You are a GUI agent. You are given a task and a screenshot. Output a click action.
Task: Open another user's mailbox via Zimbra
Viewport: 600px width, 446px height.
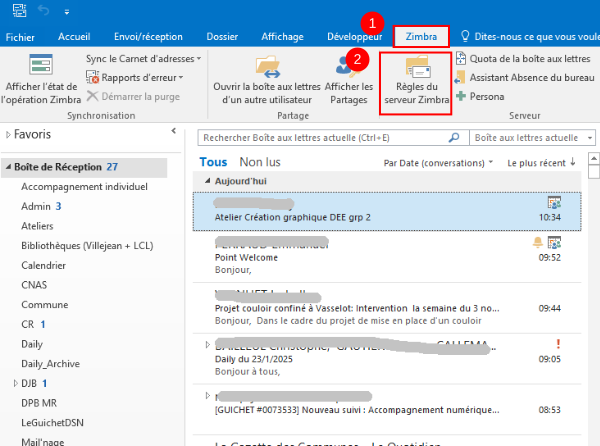coord(266,81)
